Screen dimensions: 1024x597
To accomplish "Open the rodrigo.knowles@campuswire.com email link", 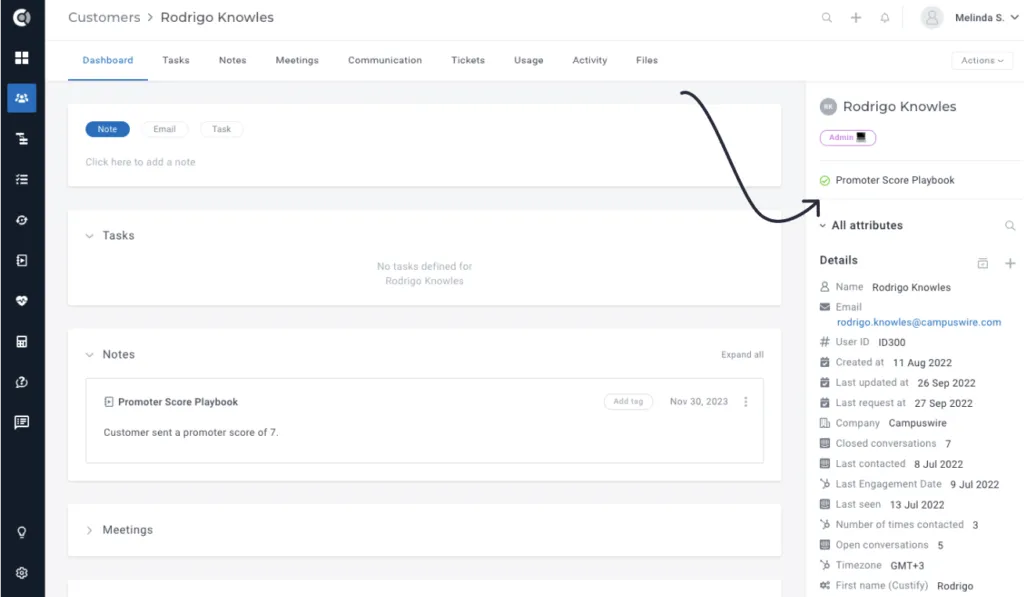I will pyautogui.click(x=919, y=322).
